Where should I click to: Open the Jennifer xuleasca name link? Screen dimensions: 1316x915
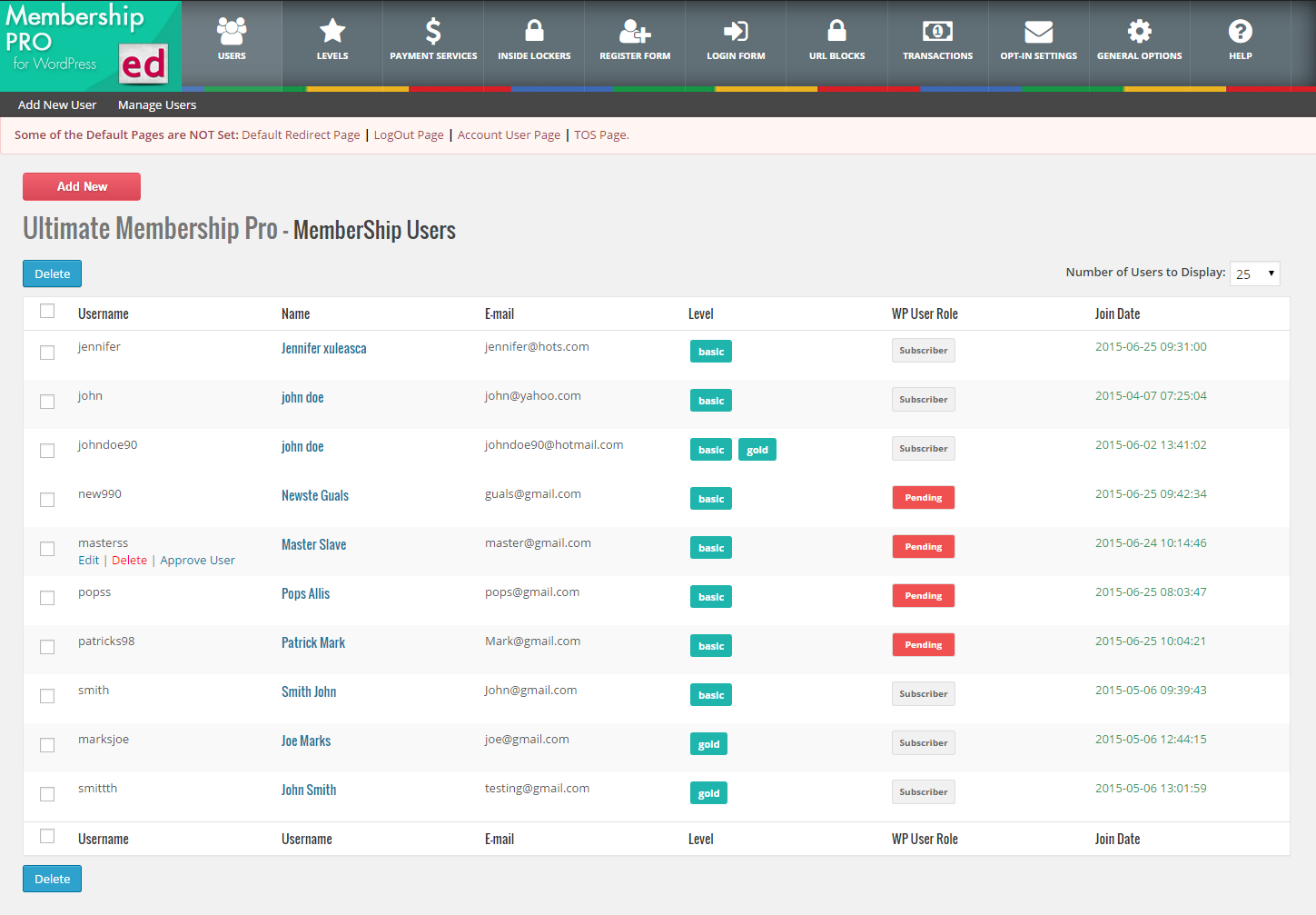pos(324,349)
